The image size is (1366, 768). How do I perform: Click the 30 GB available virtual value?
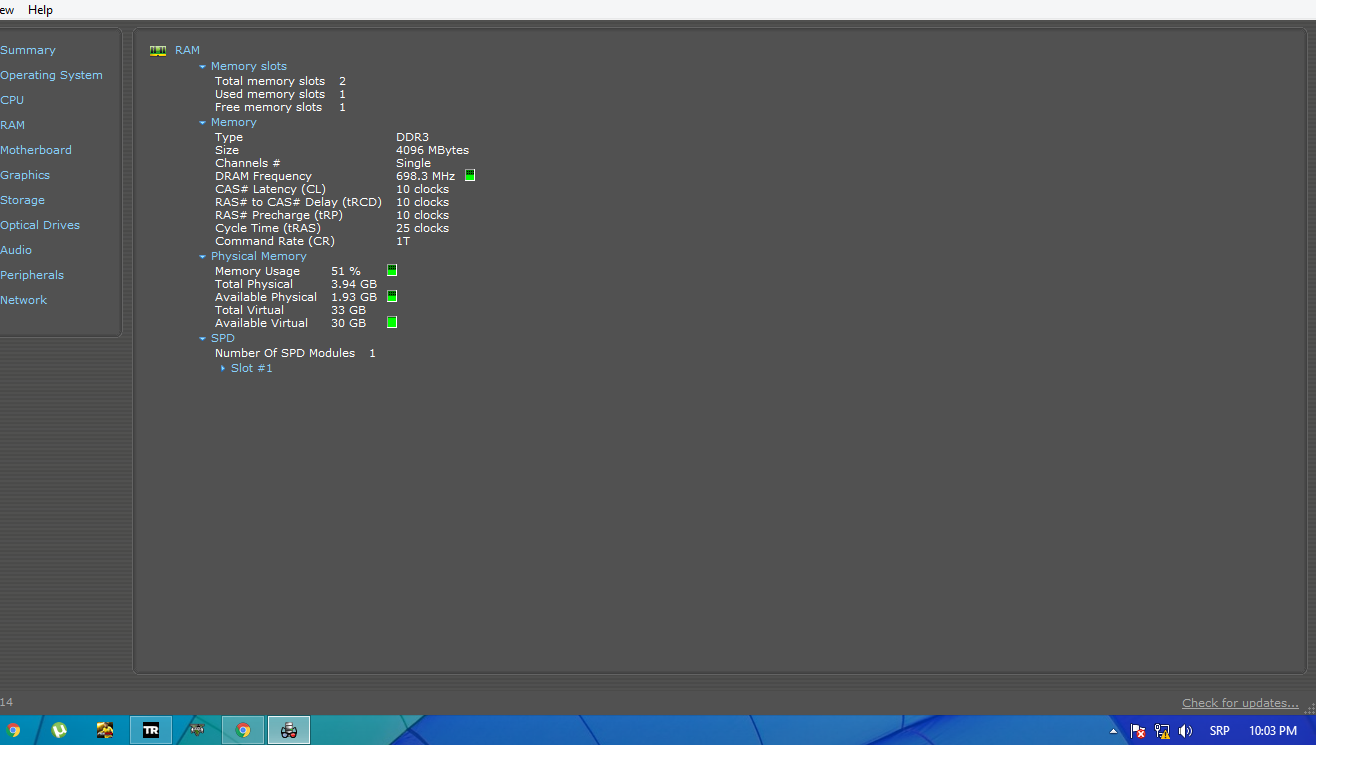point(348,323)
